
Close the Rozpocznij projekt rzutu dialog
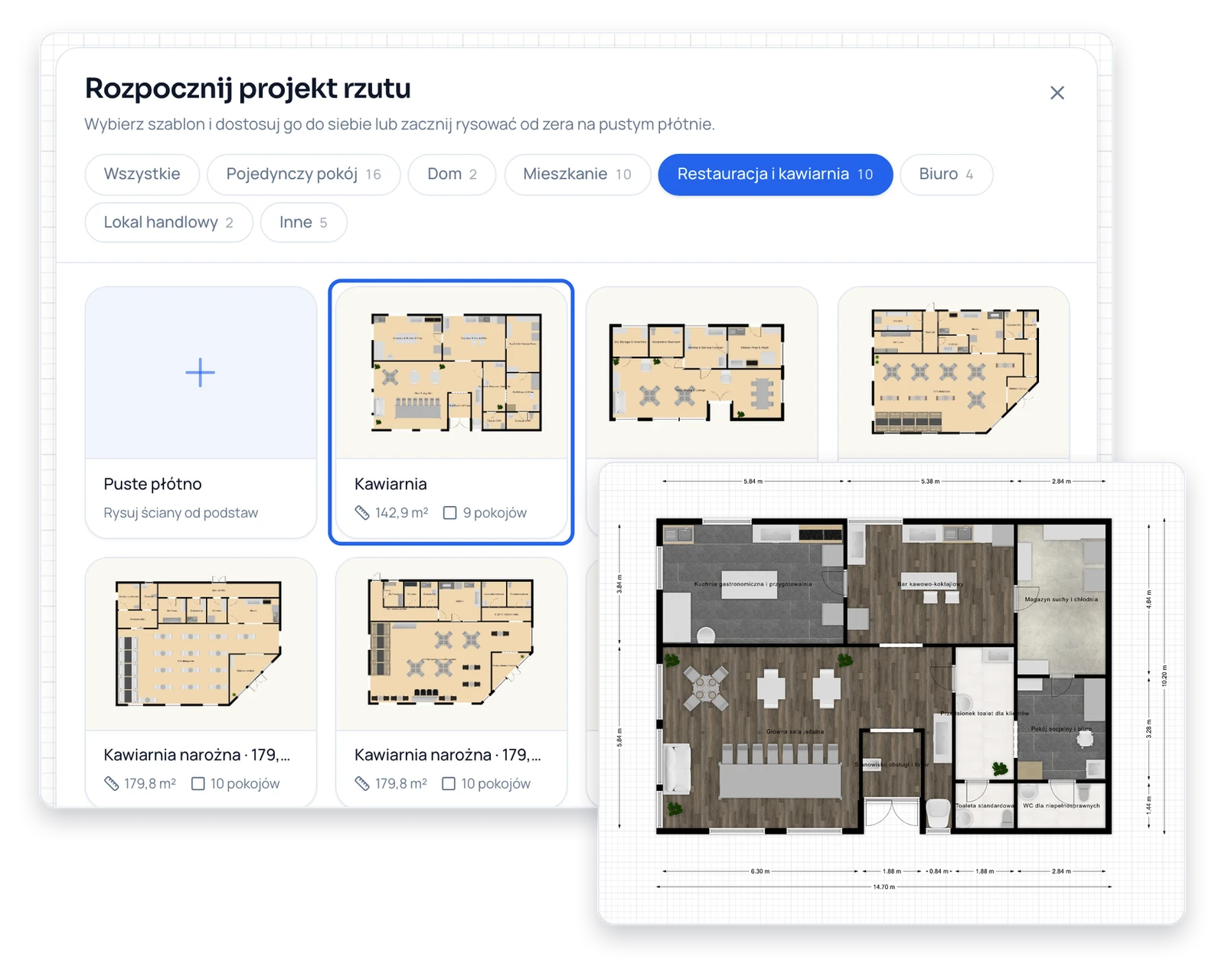point(1057,93)
